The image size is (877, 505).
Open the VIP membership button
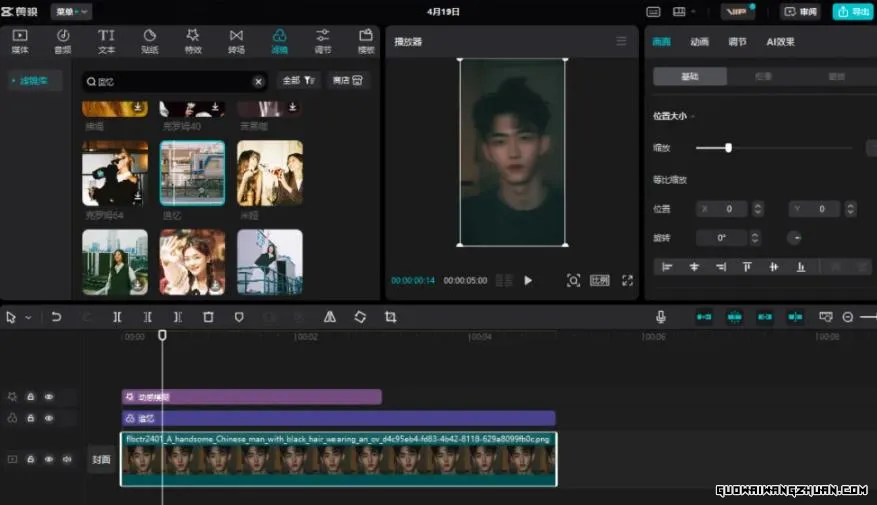coord(738,11)
